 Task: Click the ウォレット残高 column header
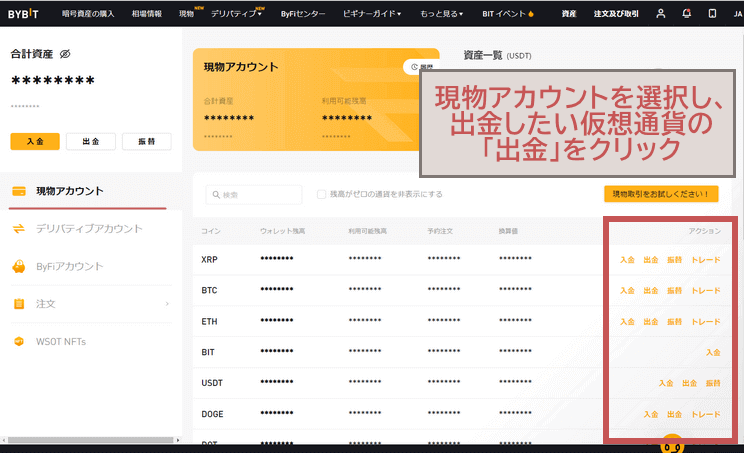click(282, 231)
